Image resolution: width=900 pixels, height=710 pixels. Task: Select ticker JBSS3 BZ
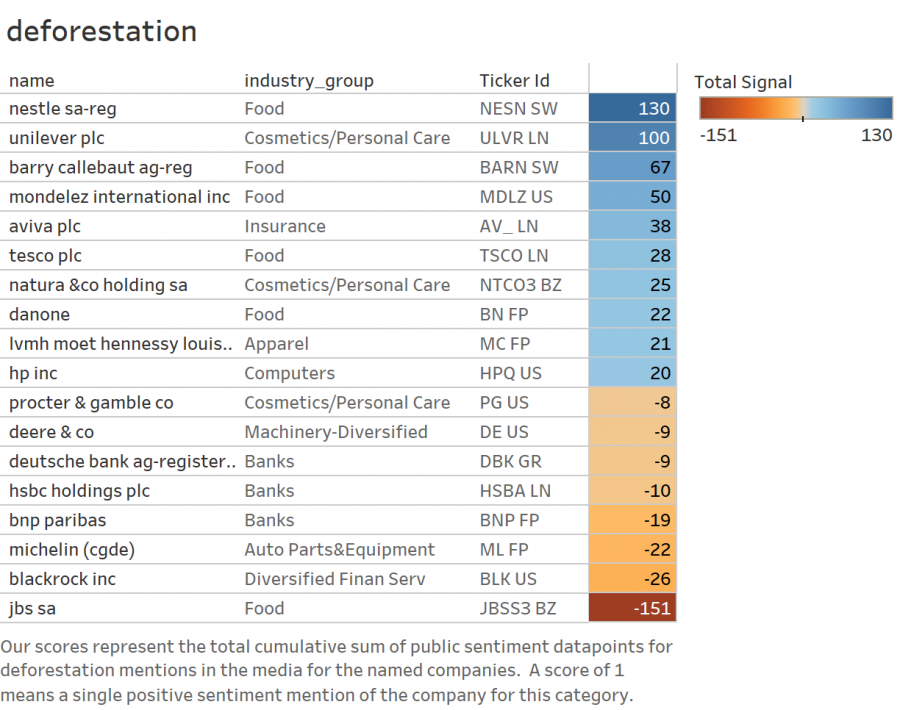point(518,608)
